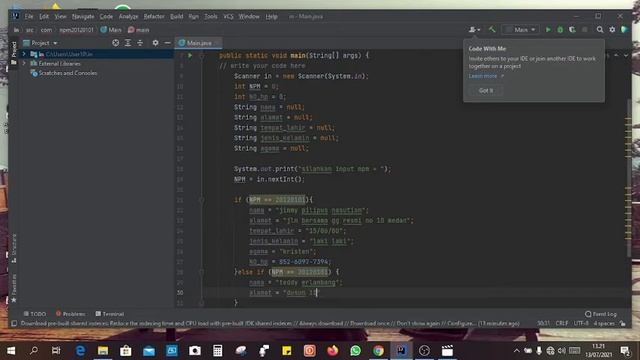Screen dimensions: 640x360
Task: Open File Explorer from taskbar
Action: click(103, 351)
